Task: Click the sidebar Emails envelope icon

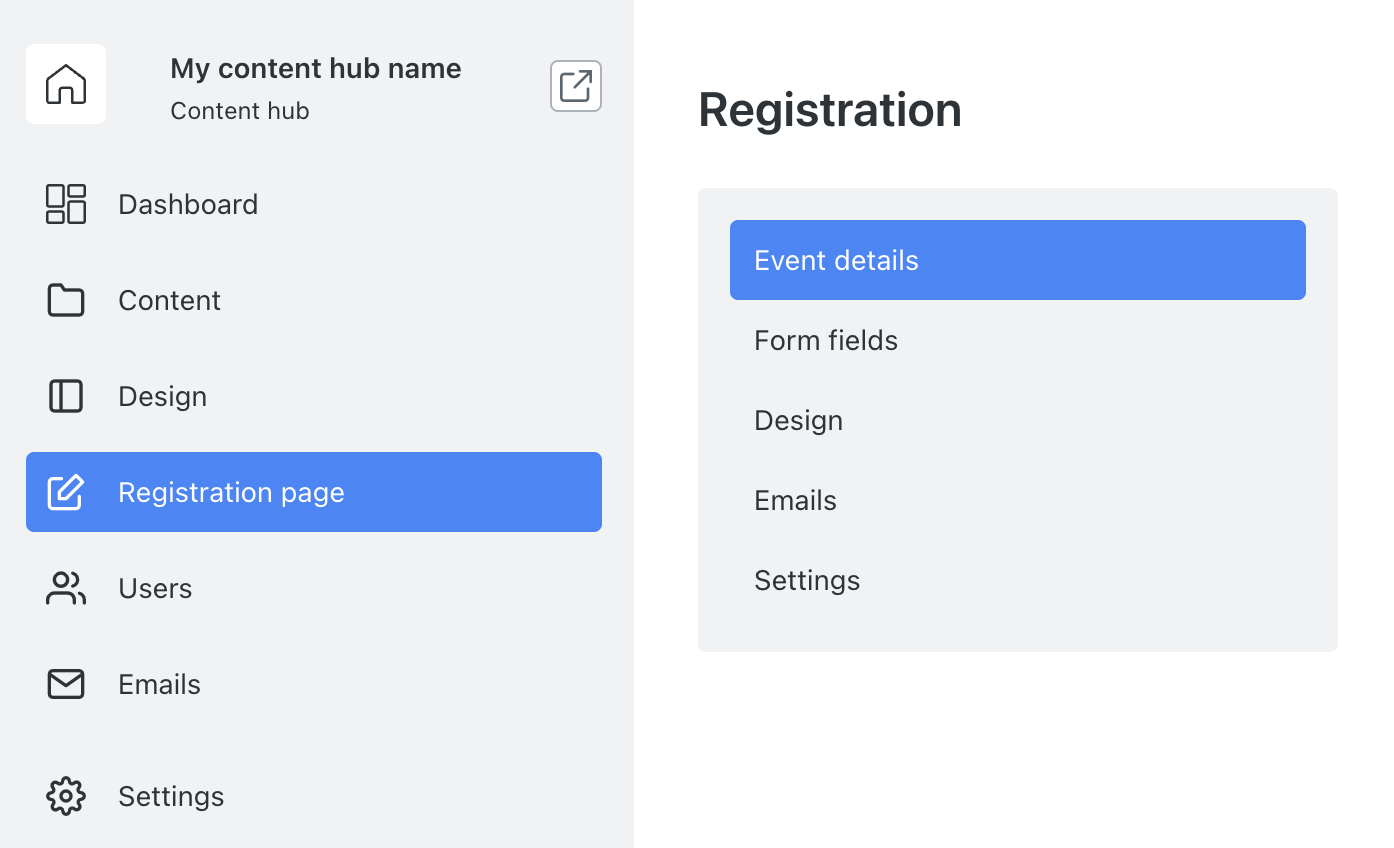Action: pyautogui.click(x=66, y=684)
